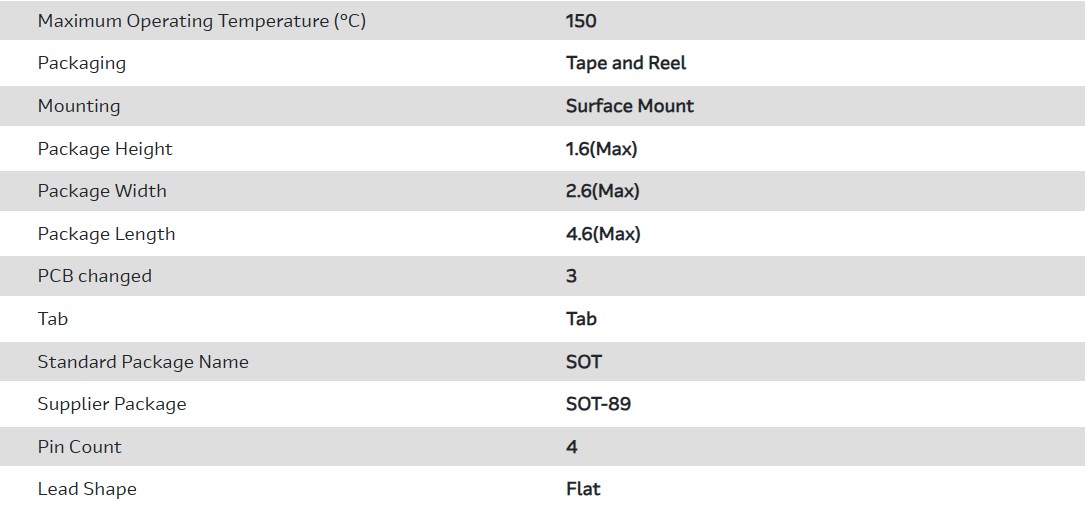The height and width of the screenshot is (505, 1085).
Task: Click the Pin Count label
Action: (80, 447)
